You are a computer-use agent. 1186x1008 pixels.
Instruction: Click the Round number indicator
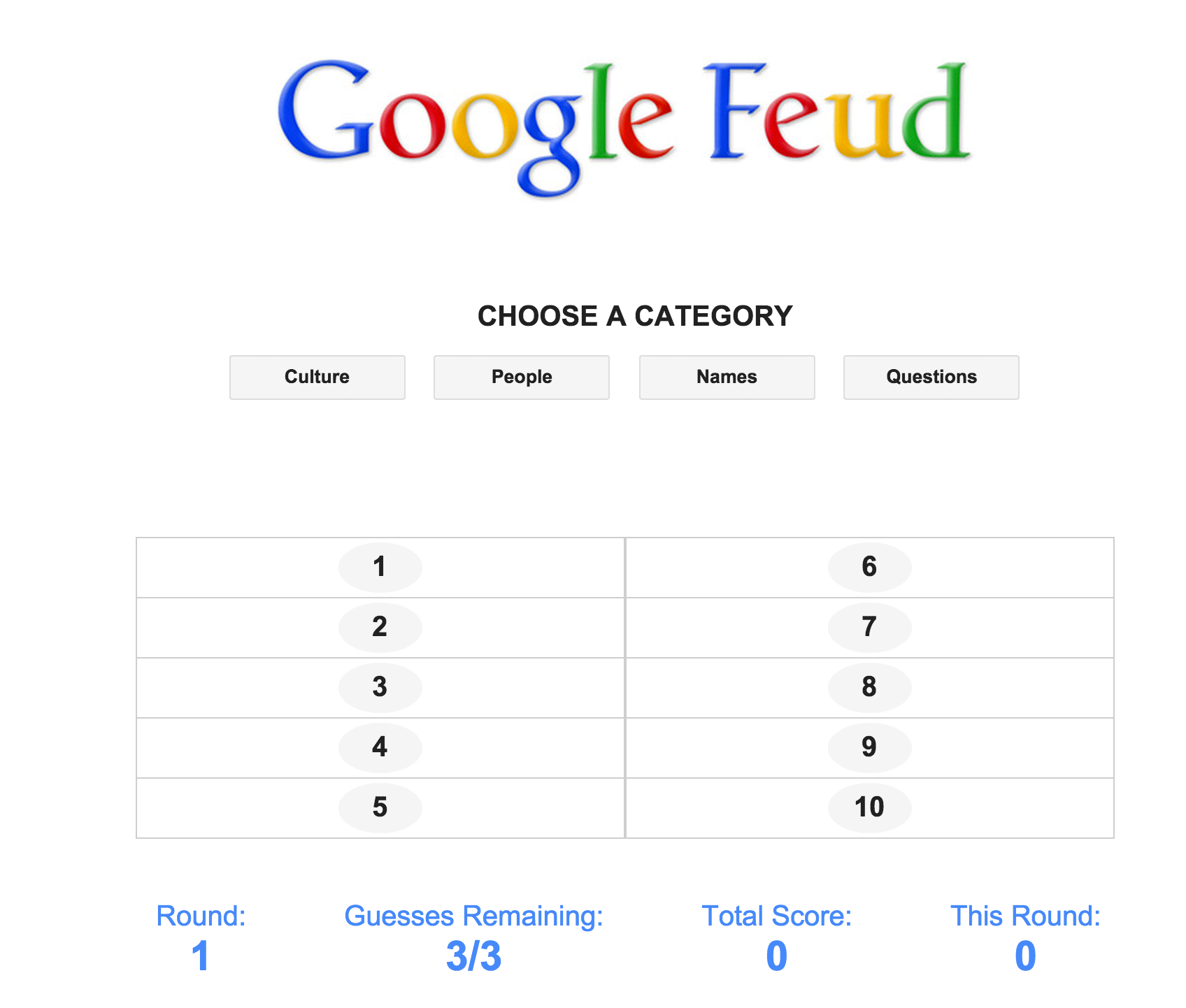tap(201, 956)
